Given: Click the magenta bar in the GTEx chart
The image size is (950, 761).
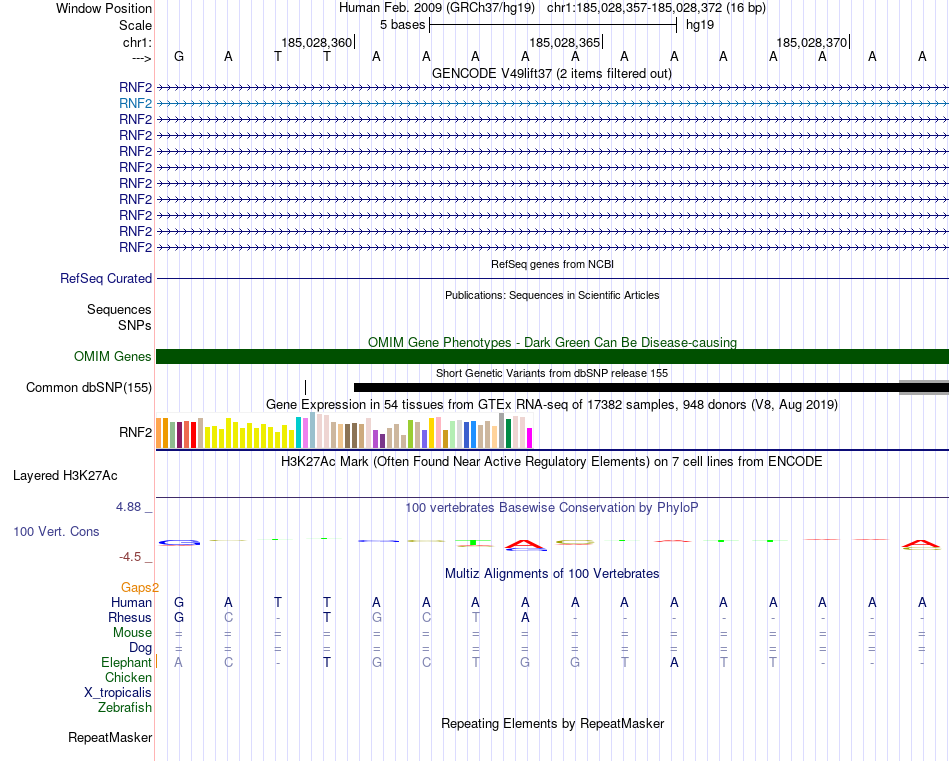Looking at the screenshot, I should [530, 438].
